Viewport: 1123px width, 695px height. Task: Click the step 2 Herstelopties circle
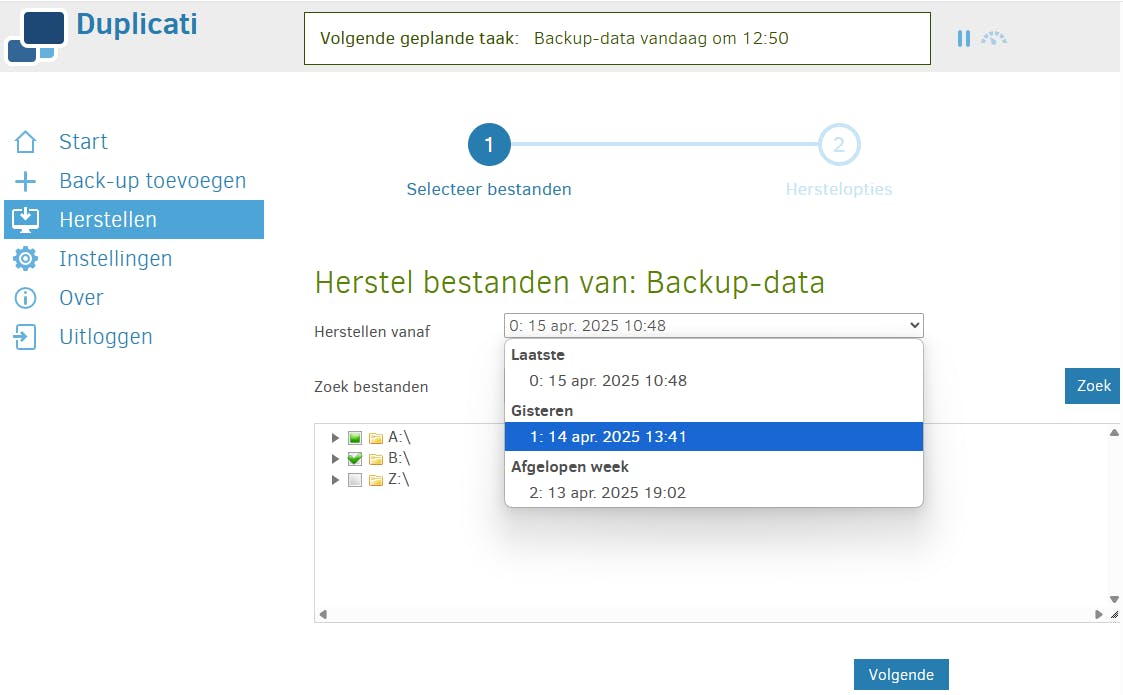(x=838, y=145)
